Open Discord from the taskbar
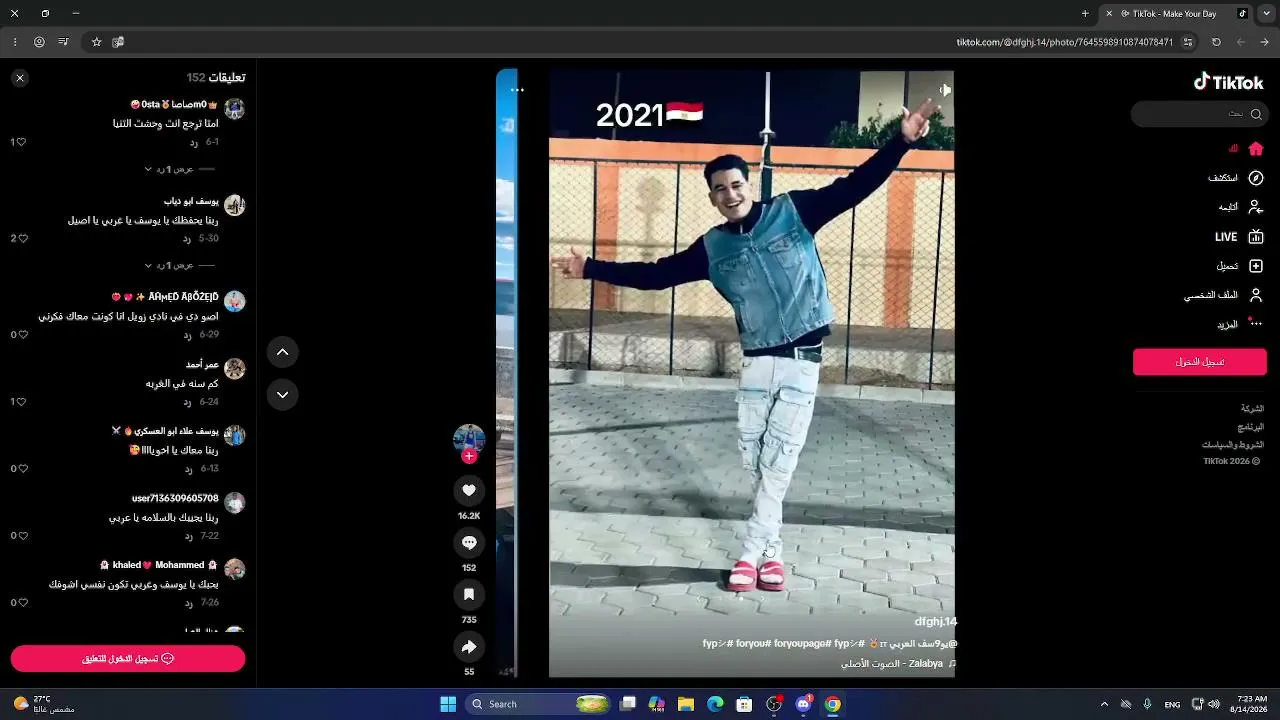Image resolution: width=1280 pixels, height=720 pixels. tap(803, 704)
